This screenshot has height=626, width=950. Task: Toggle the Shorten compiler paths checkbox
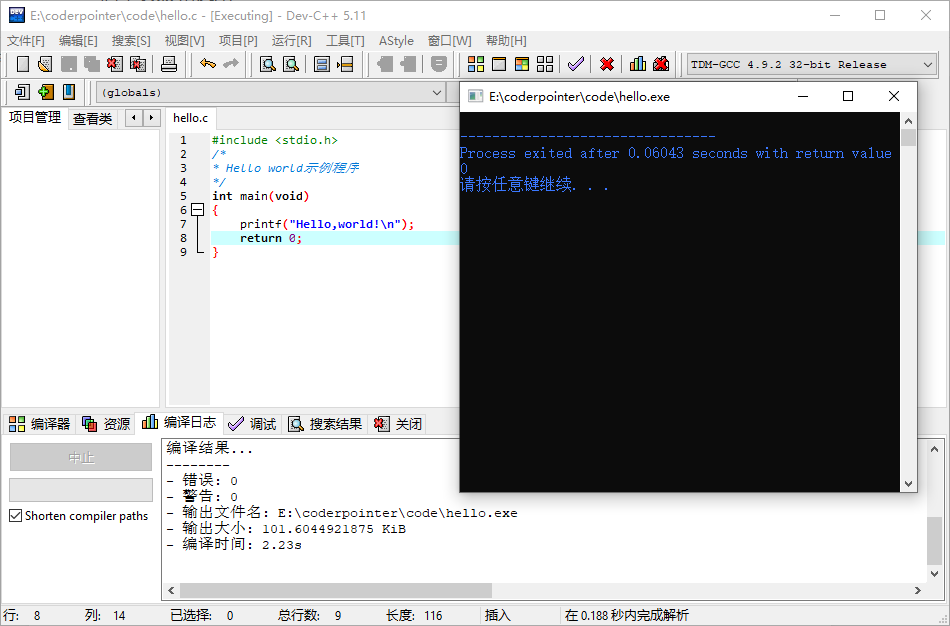(16, 516)
